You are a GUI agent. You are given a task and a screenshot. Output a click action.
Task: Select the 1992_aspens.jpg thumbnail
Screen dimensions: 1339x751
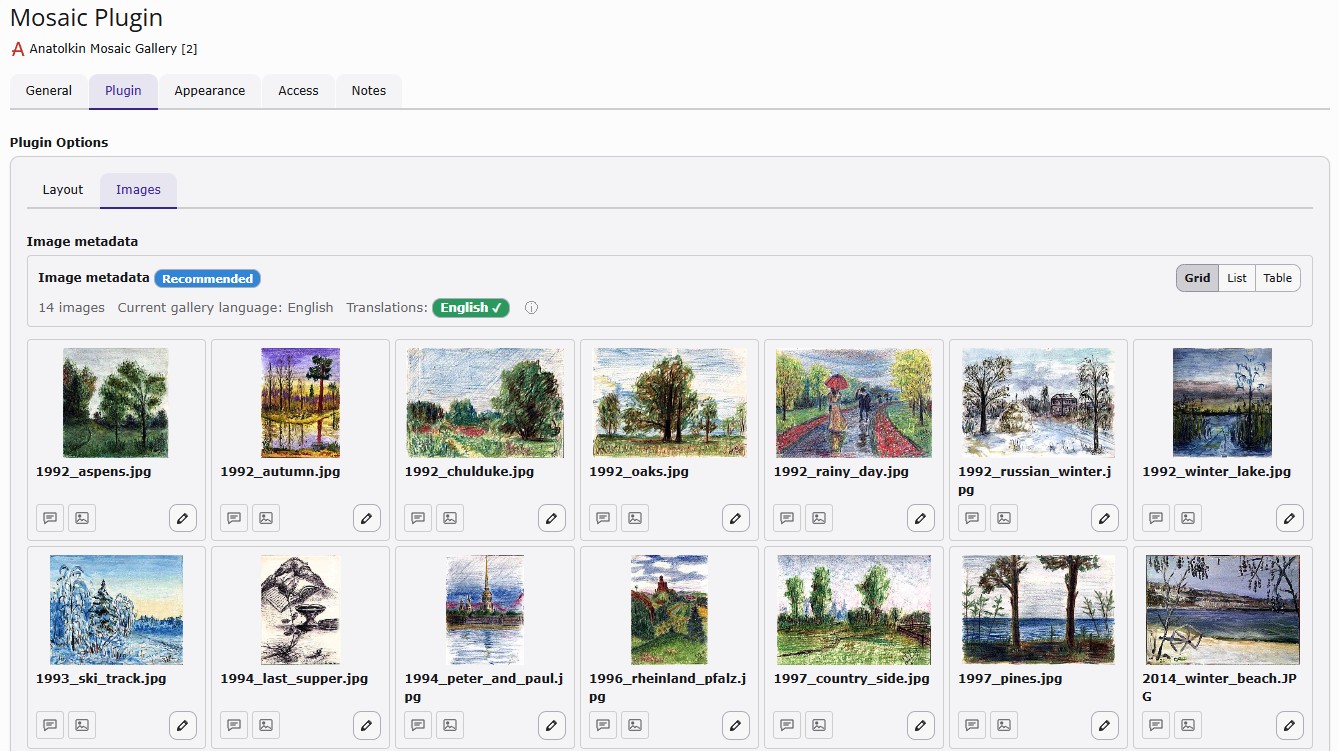[x=116, y=403]
